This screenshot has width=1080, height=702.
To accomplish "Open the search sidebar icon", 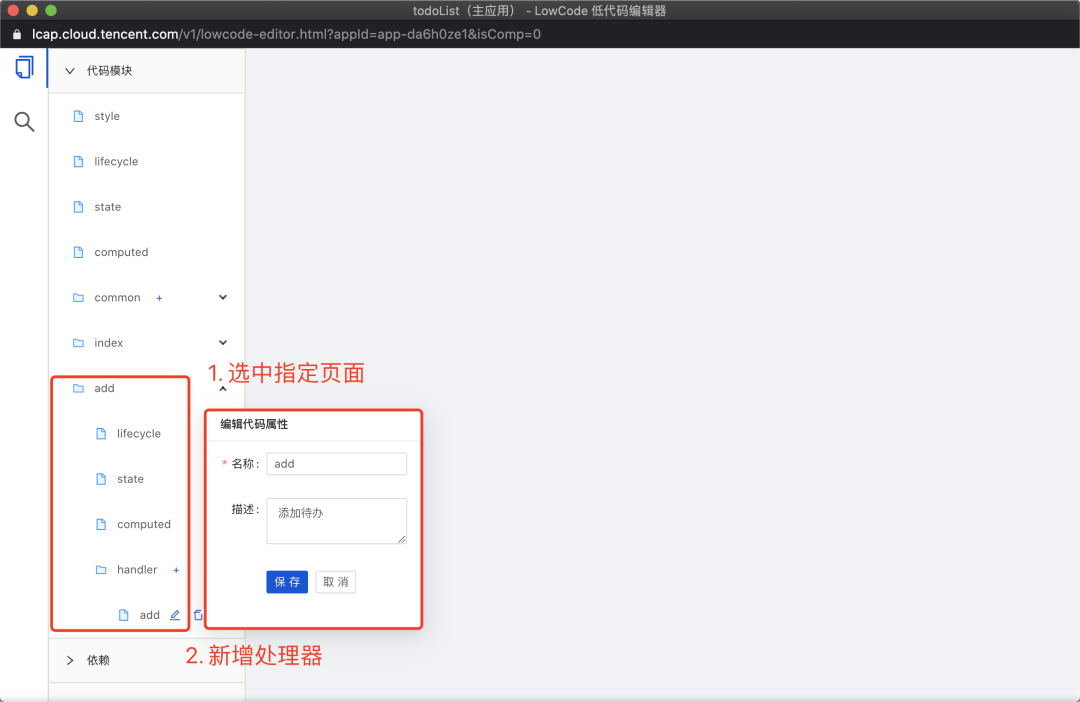I will 24,122.
